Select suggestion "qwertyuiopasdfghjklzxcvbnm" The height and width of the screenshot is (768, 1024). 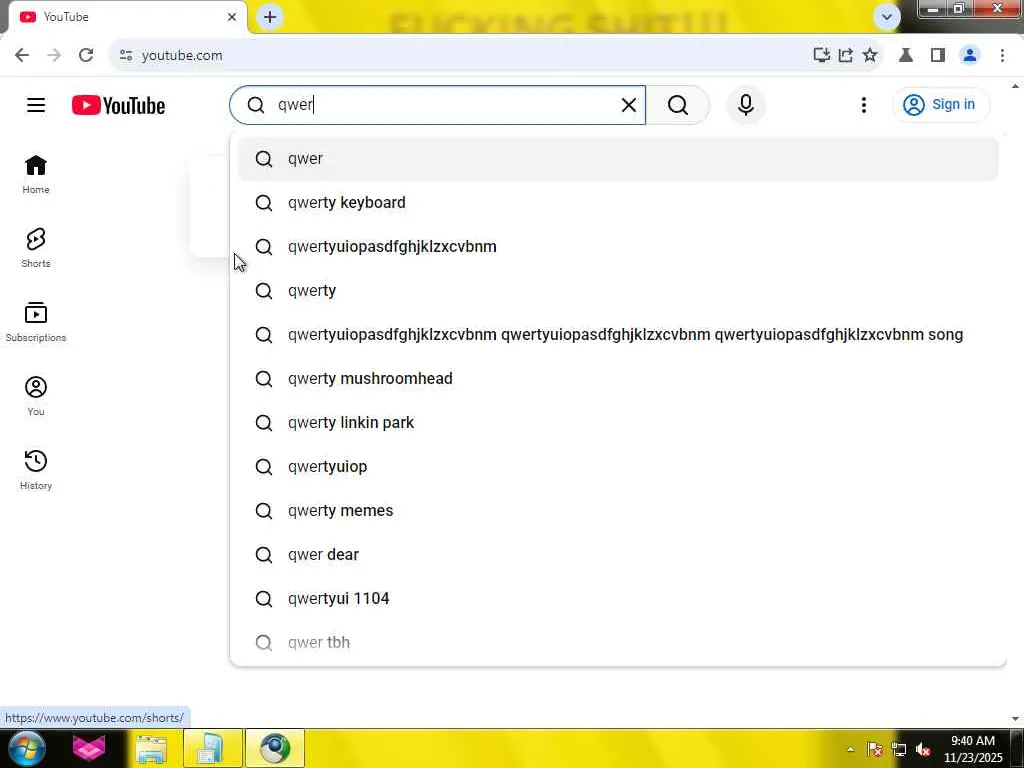[x=618, y=247]
